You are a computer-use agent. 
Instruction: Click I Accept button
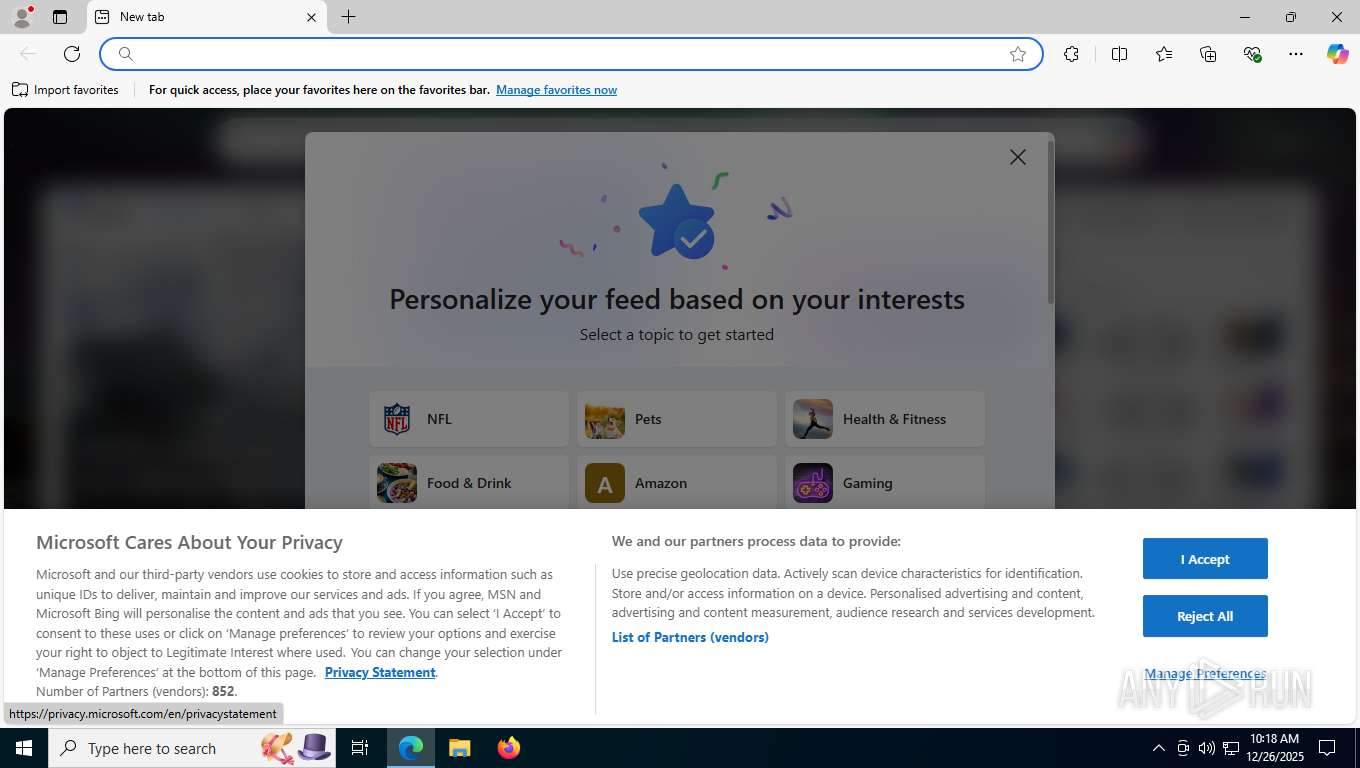tap(1205, 559)
